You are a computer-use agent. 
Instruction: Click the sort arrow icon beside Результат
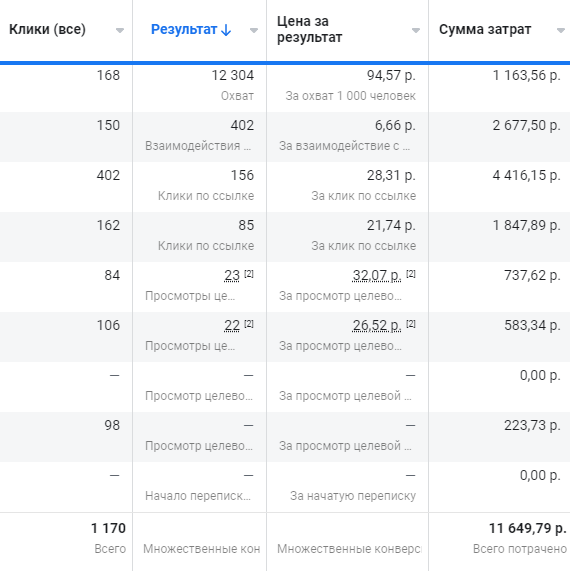226,30
